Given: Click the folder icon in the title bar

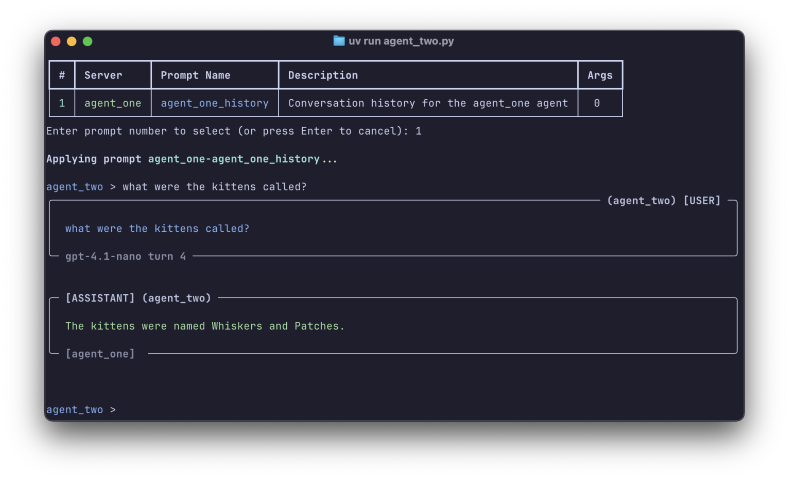Looking at the screenshot, I should (339, 41).
